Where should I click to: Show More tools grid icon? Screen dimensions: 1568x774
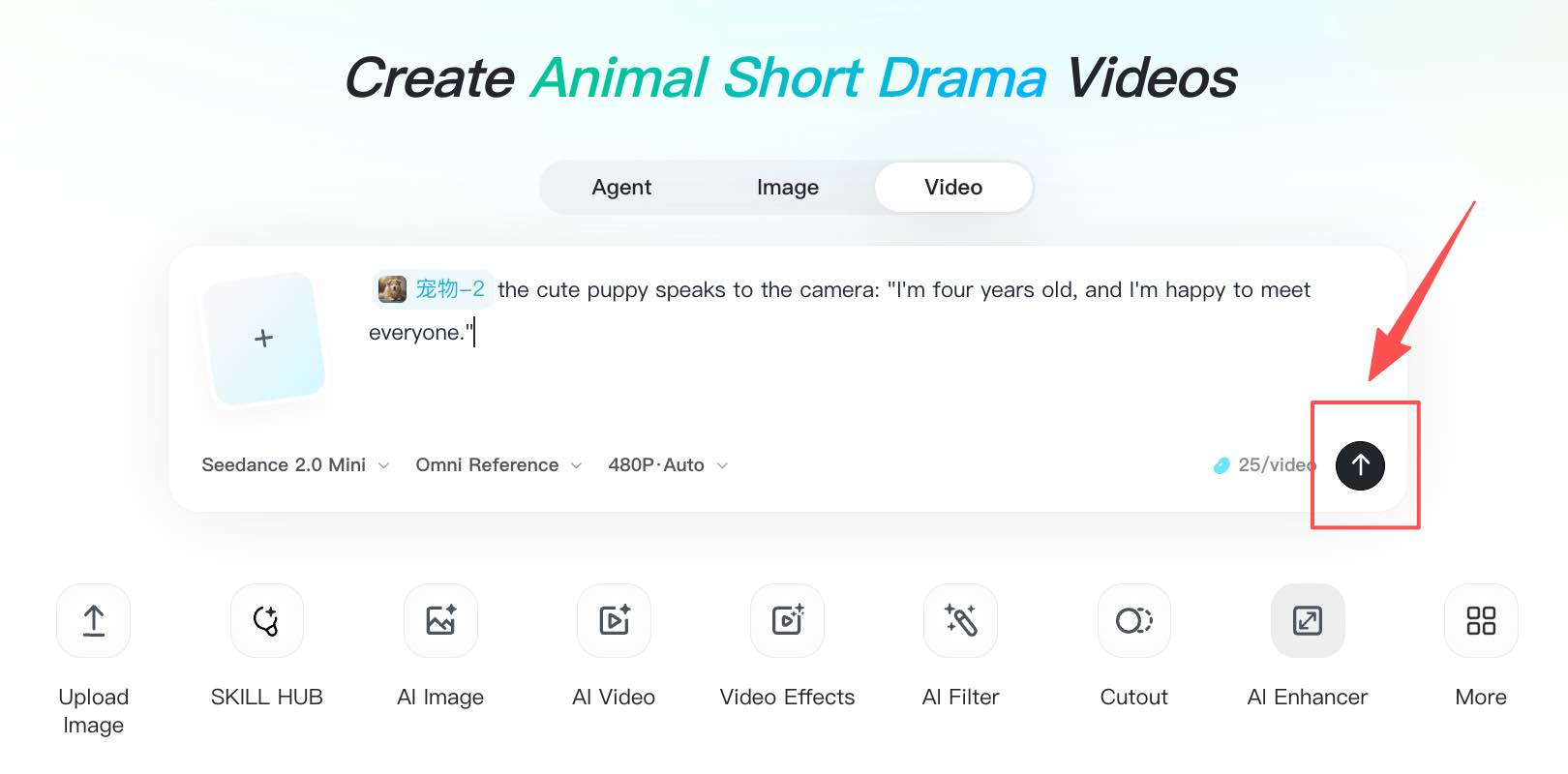(1481, 620)
